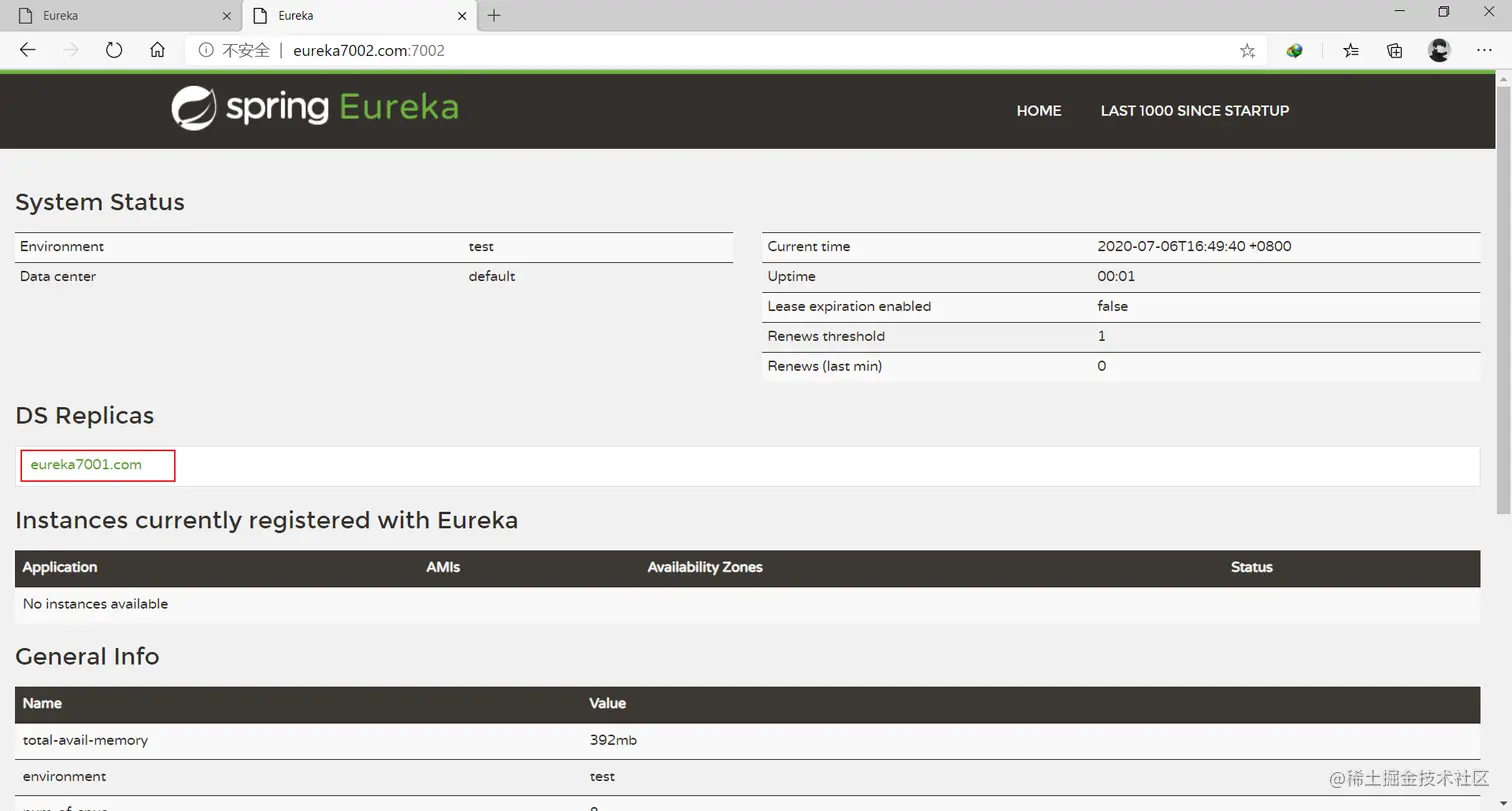Go back with the browser back arrow
This screenshot has height=811, width=1512.
coord(28,50)
